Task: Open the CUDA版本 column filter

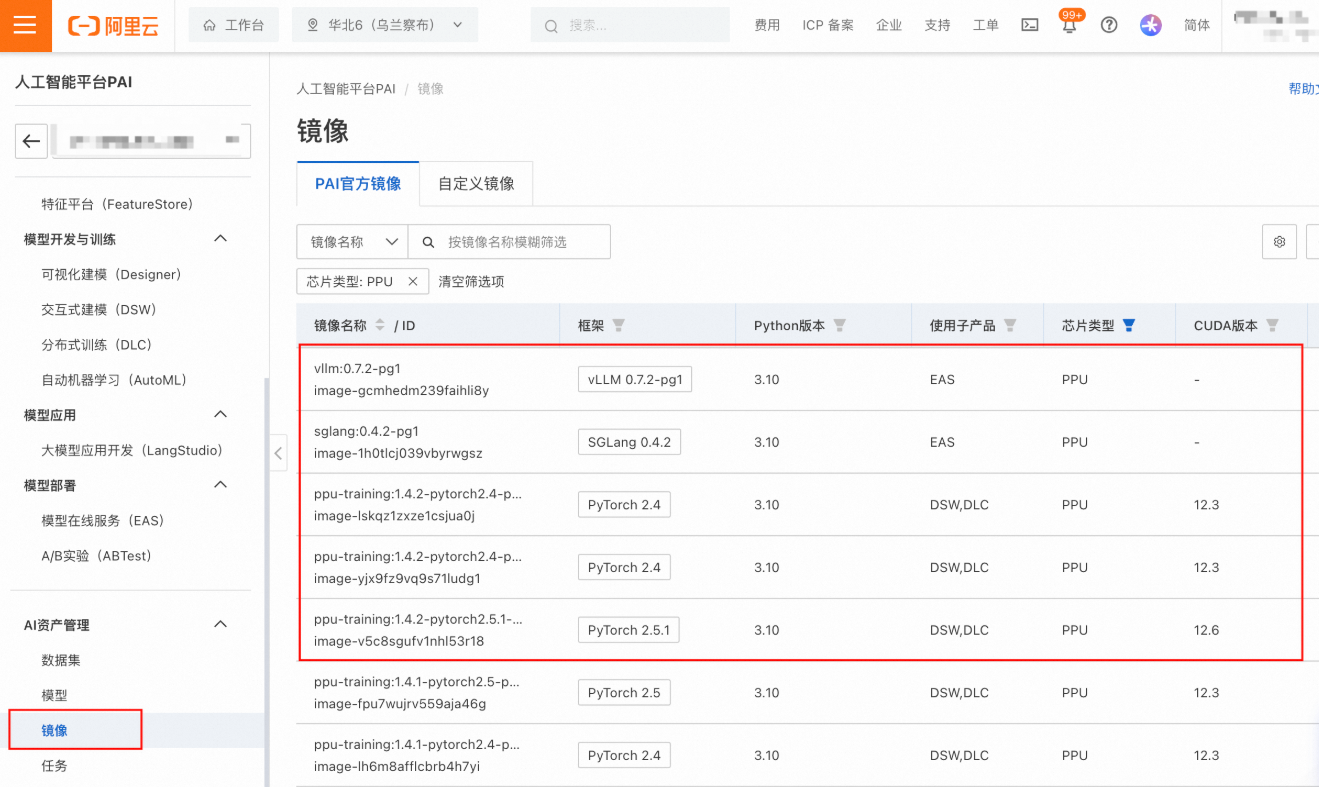Action: point(1272,325)
